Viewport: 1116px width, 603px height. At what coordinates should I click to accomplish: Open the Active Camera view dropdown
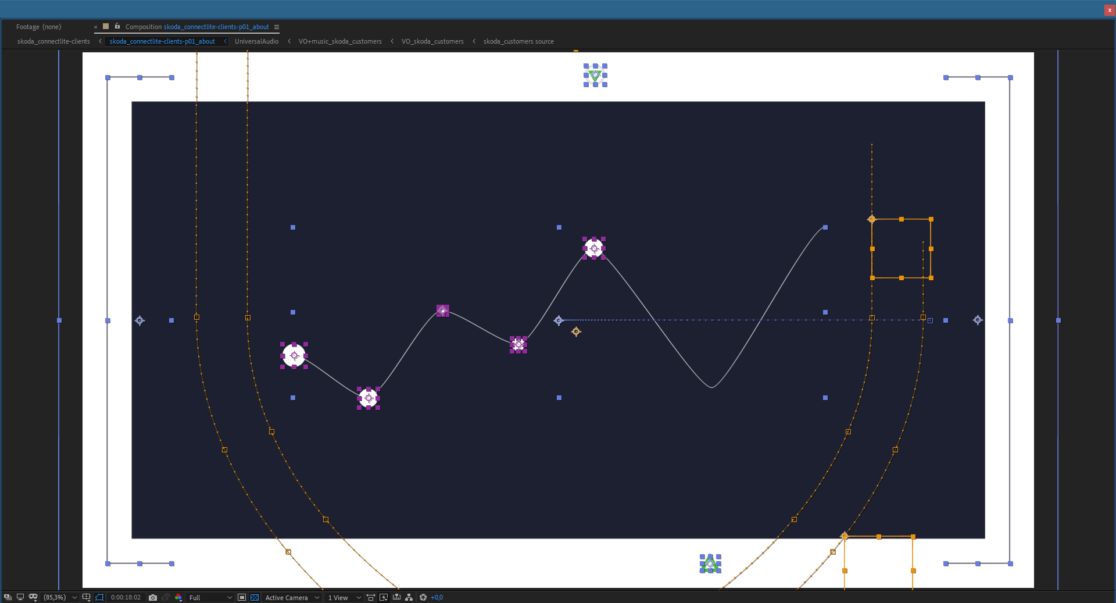[x=291, y=597]
